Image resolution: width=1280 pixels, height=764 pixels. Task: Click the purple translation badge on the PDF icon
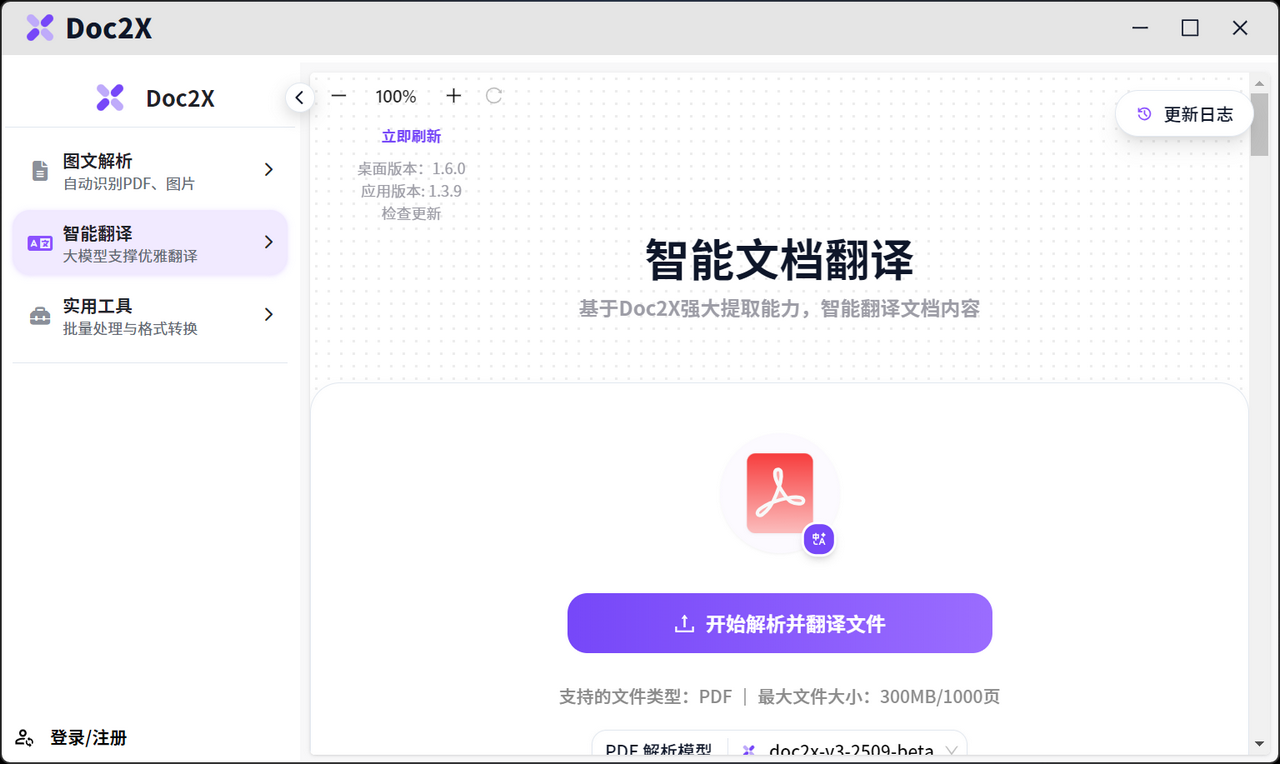819,539
